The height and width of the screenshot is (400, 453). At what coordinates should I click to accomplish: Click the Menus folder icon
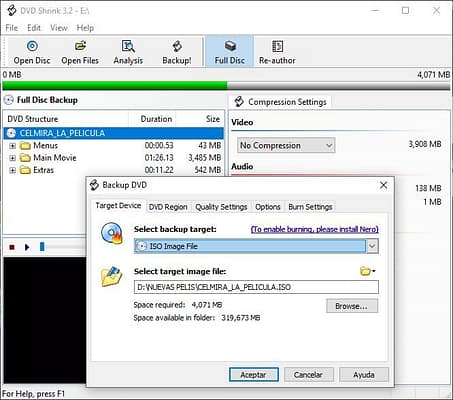[25, 146]
